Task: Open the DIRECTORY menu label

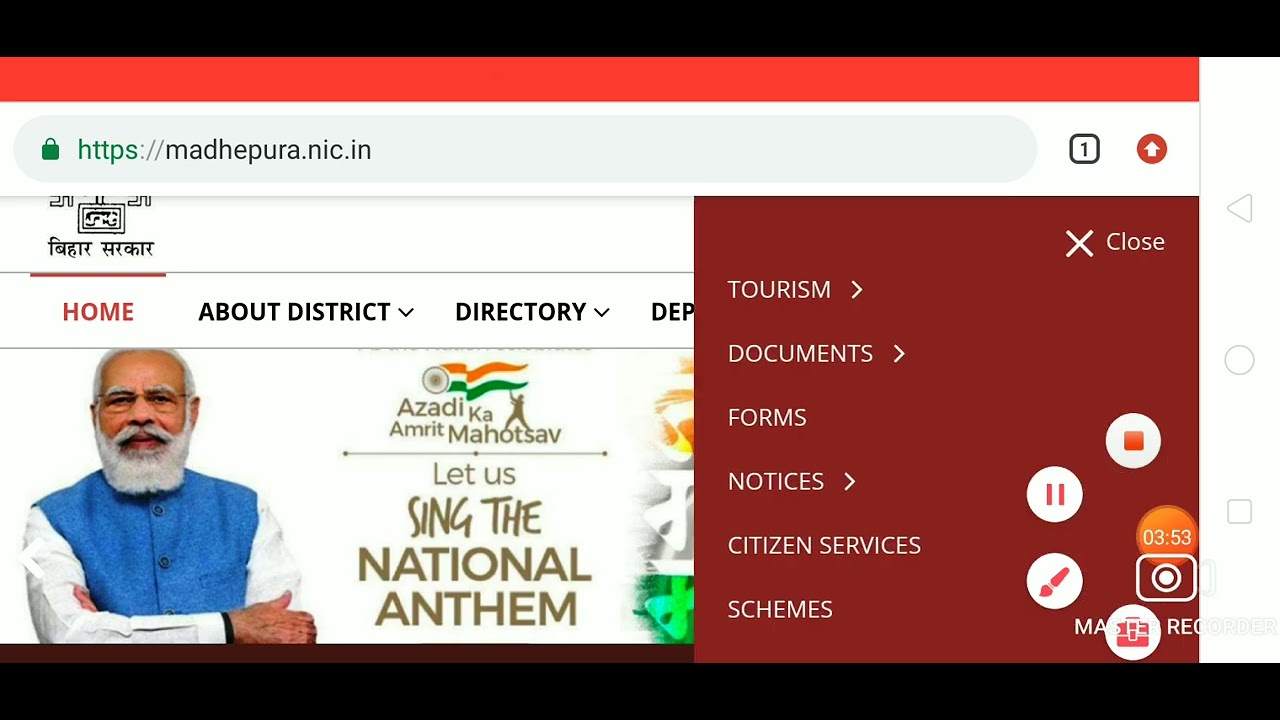Action: click(520, 312)
